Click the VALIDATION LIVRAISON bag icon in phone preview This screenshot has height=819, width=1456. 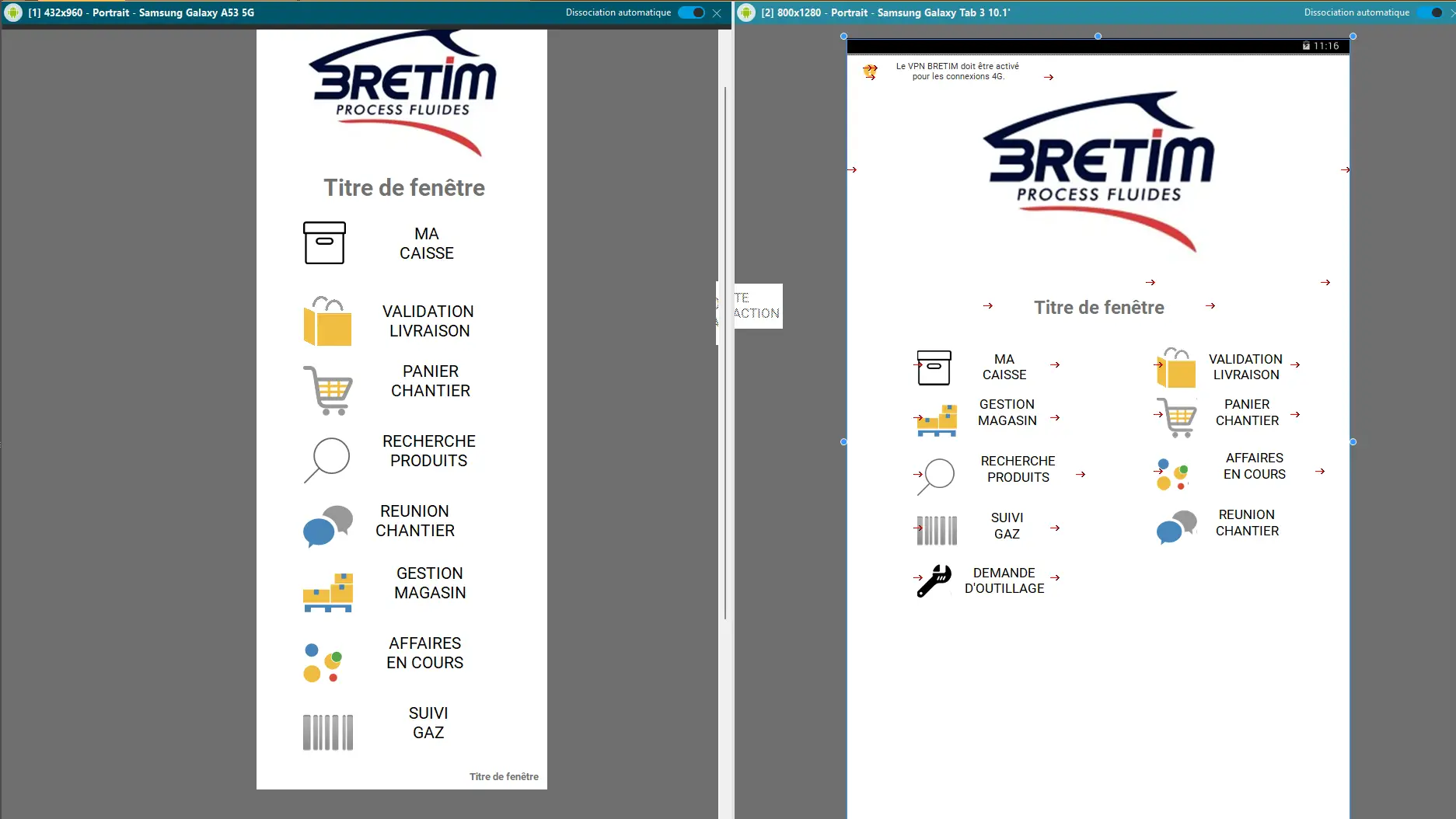(x=327, y=321)
